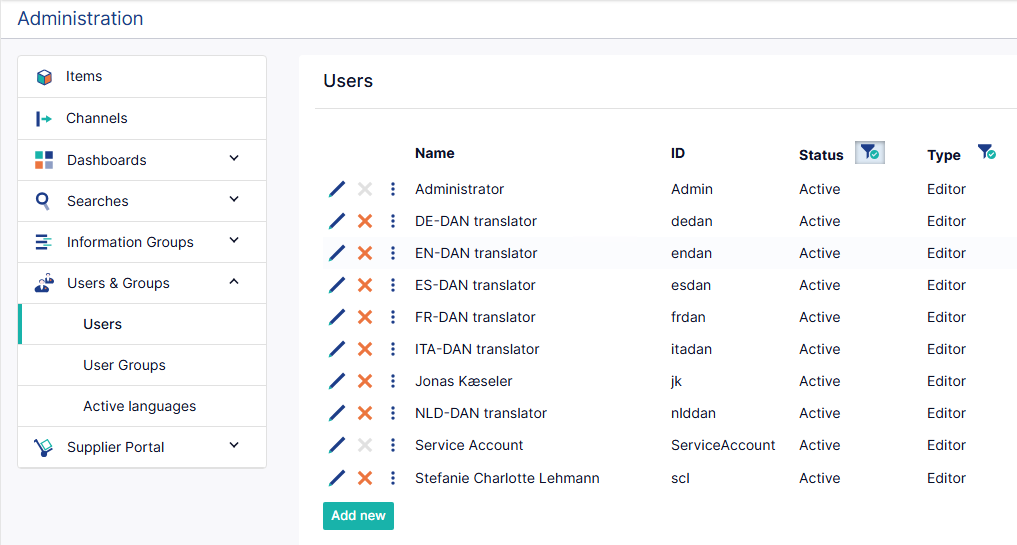Image resolution: width=1017 pixels, height=545 pixels.
Task: Delete the Jonas Kæseler user
Action: click(x=365, y=381)
